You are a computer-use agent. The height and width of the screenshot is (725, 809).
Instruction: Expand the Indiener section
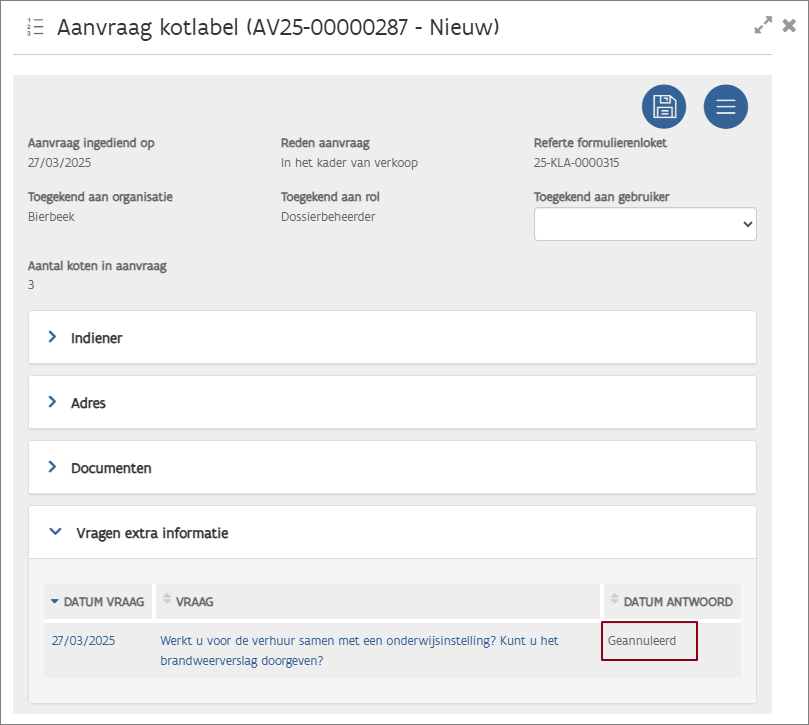point(53,338)
